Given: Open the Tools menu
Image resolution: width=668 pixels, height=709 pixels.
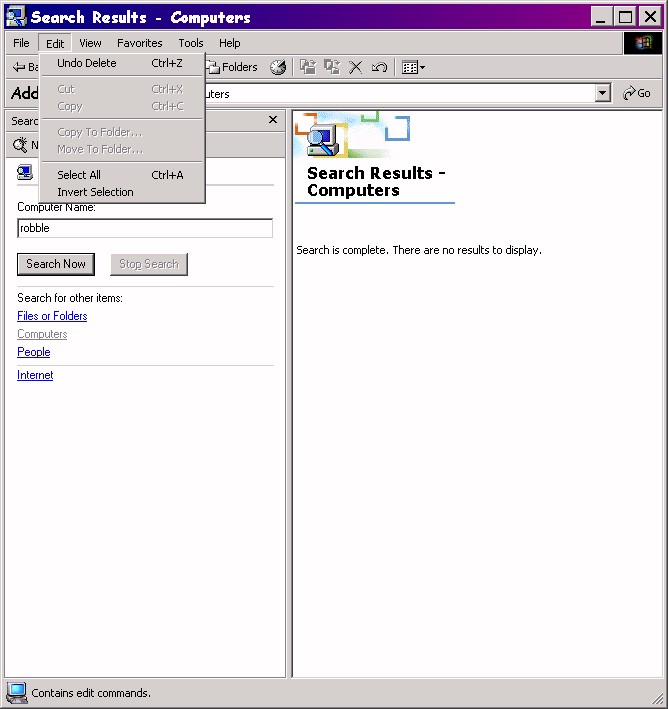Looking at the screenshot, I should (x=190, y=43).
